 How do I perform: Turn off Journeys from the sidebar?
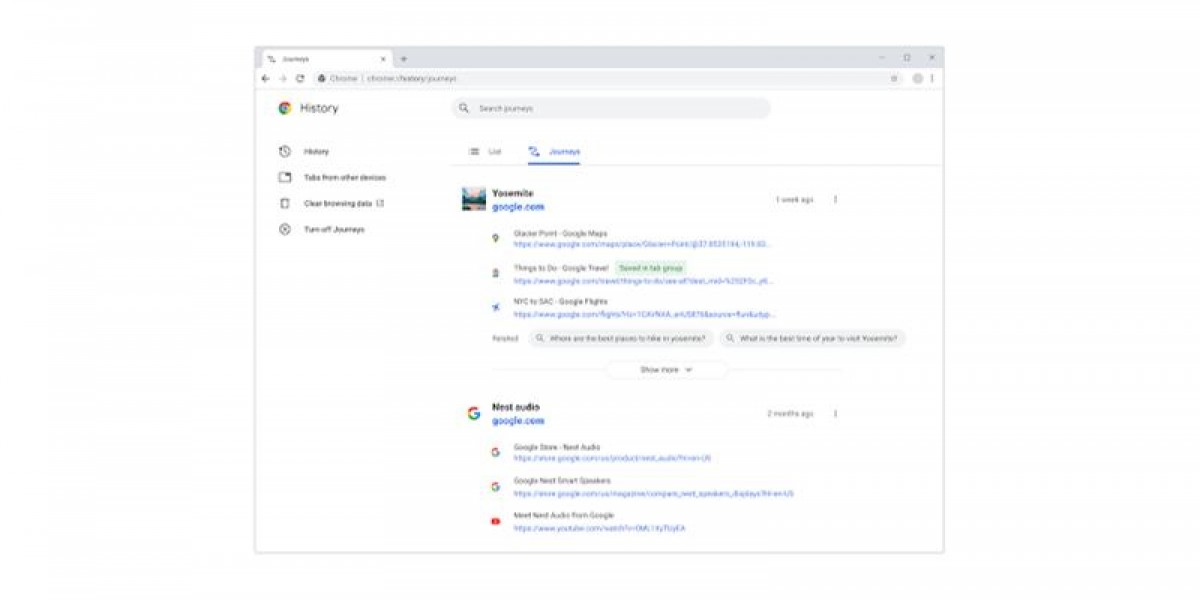pyautogui.click(x=334, y=229)
